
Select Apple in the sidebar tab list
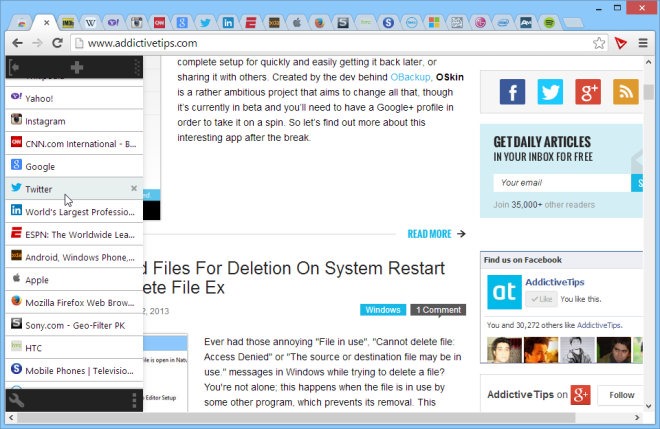(74, 280)
